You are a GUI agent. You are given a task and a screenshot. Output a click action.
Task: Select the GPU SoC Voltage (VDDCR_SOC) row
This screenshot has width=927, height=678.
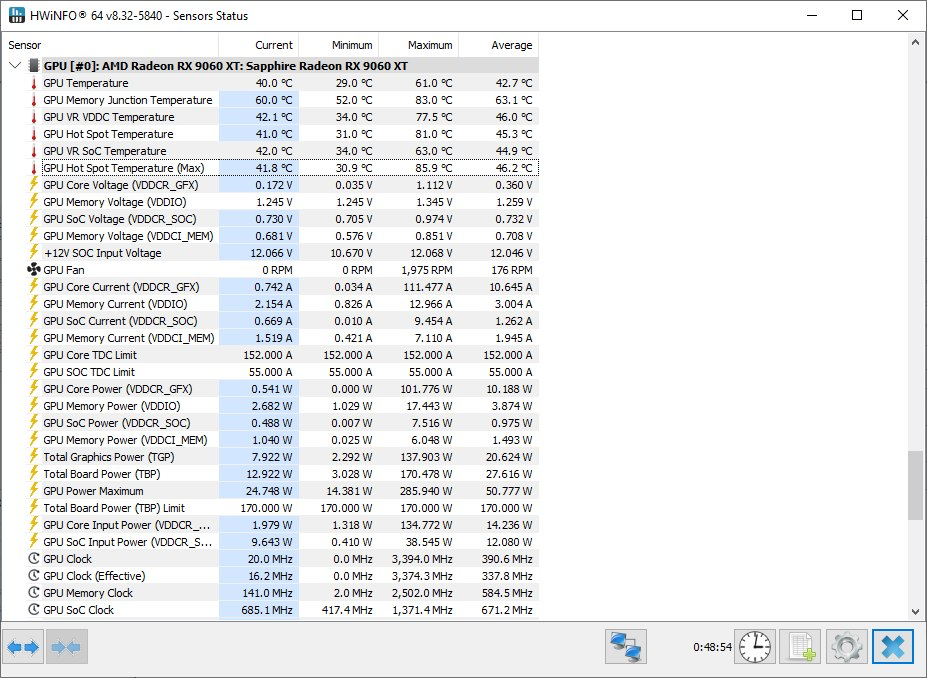click(x=290, y=219)
